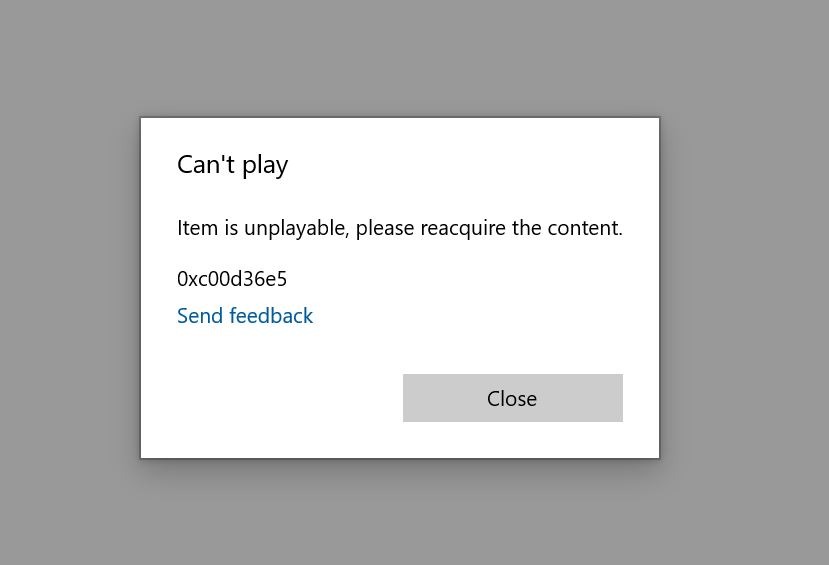This screenshot has height=565, width=829.
Task: Open the Send feedback link
Action: (x=245, y=316)
